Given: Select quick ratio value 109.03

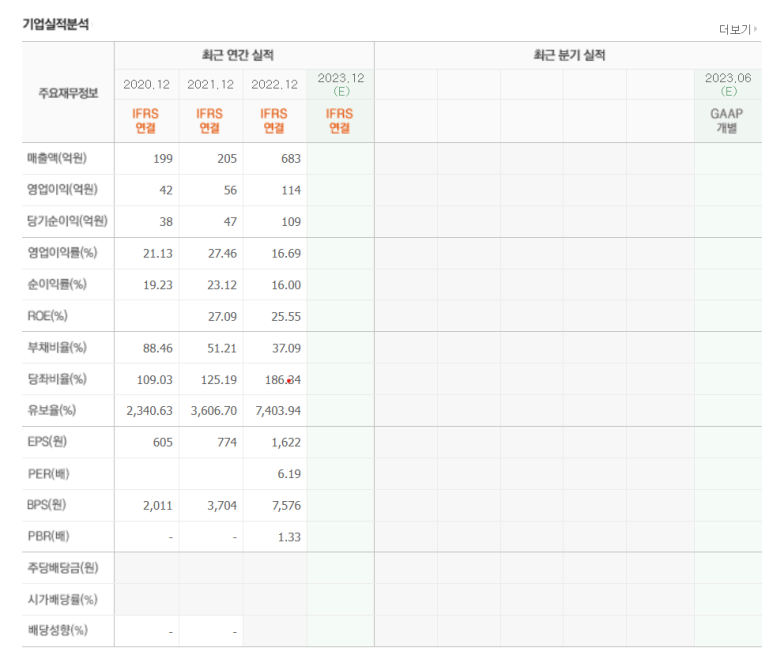Looking at the screenshot, I should [x=155, y=380].
